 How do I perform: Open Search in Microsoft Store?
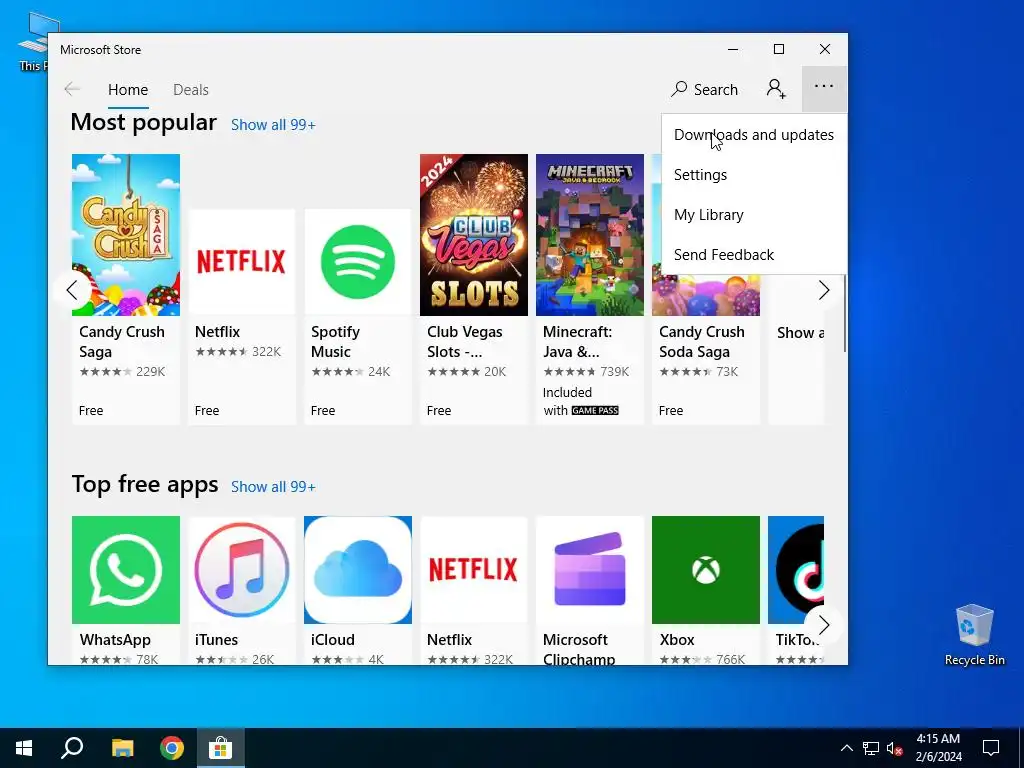point(704,89)
